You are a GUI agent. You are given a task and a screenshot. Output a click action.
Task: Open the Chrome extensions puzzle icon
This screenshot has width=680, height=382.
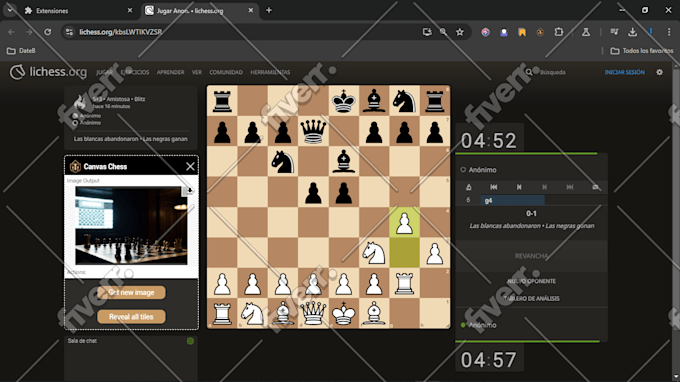[559, 32]
